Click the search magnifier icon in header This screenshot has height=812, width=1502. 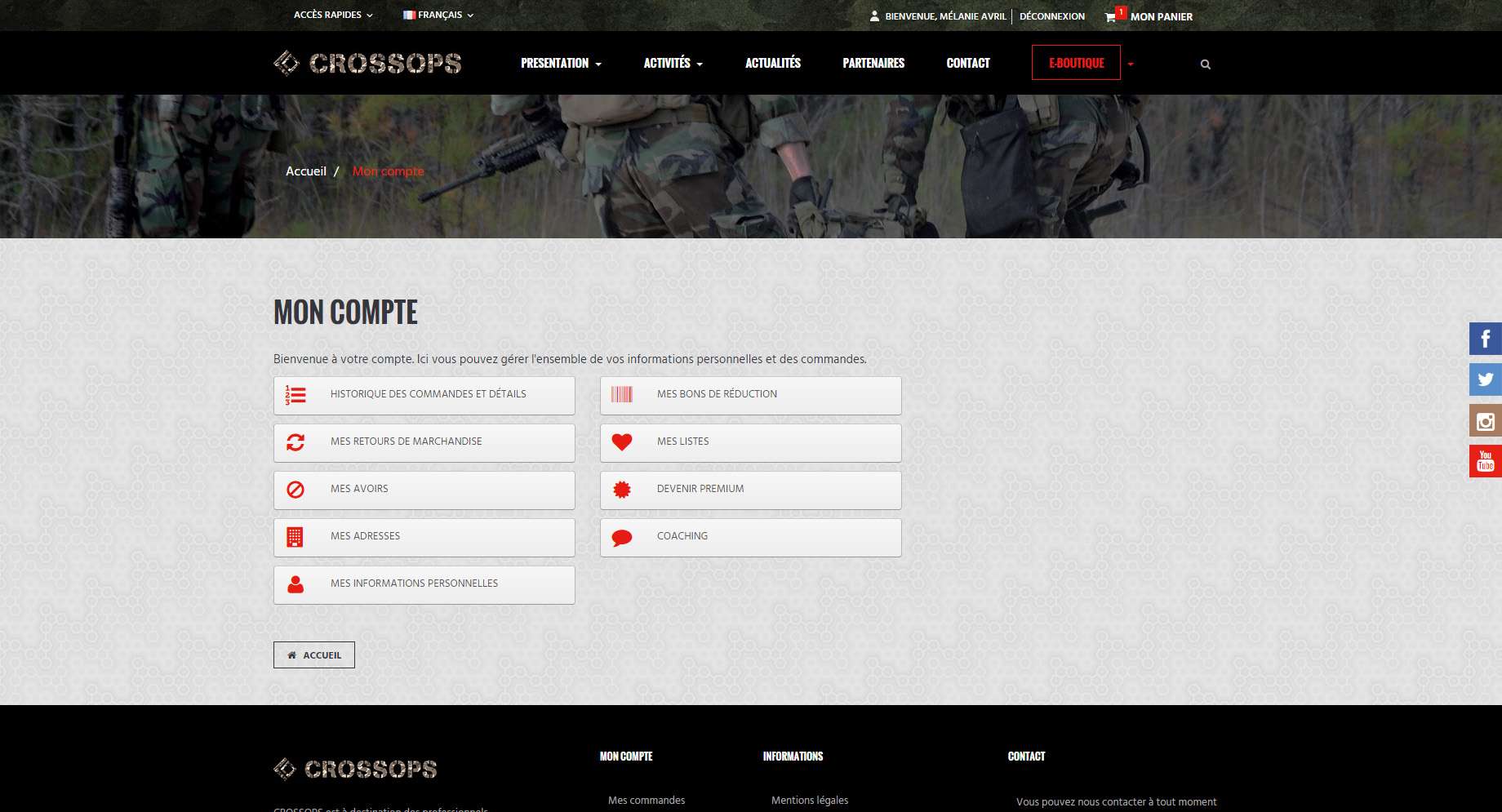point(1205,64)
